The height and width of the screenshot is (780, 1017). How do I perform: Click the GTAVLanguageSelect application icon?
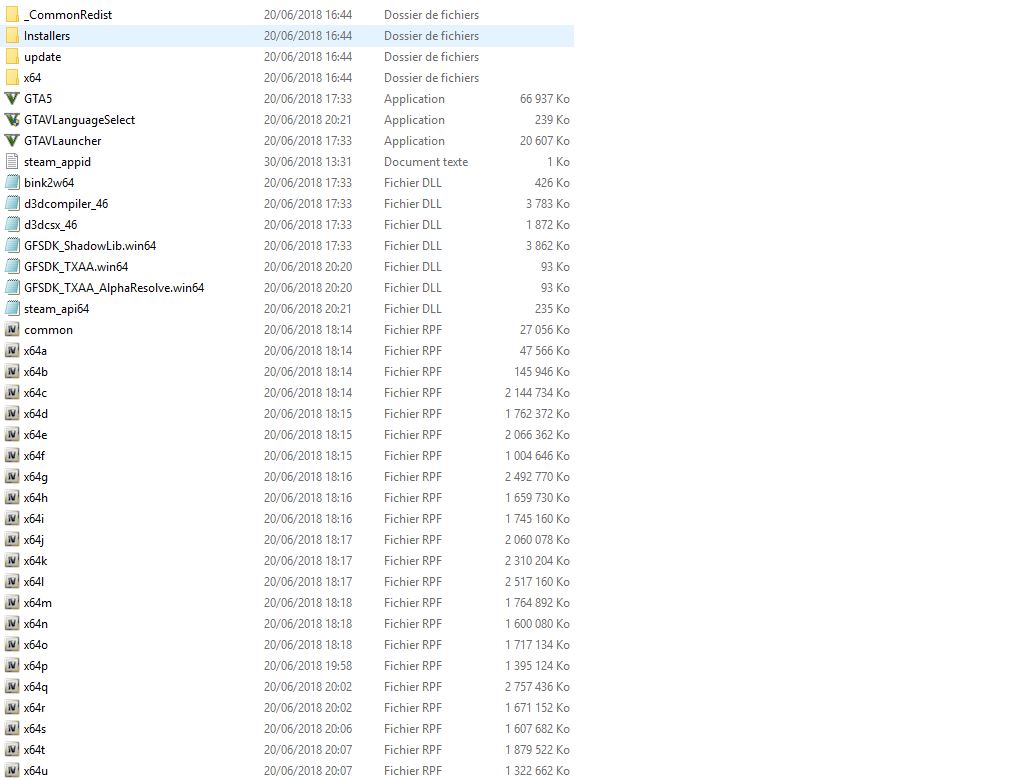(x=12, y=120)
